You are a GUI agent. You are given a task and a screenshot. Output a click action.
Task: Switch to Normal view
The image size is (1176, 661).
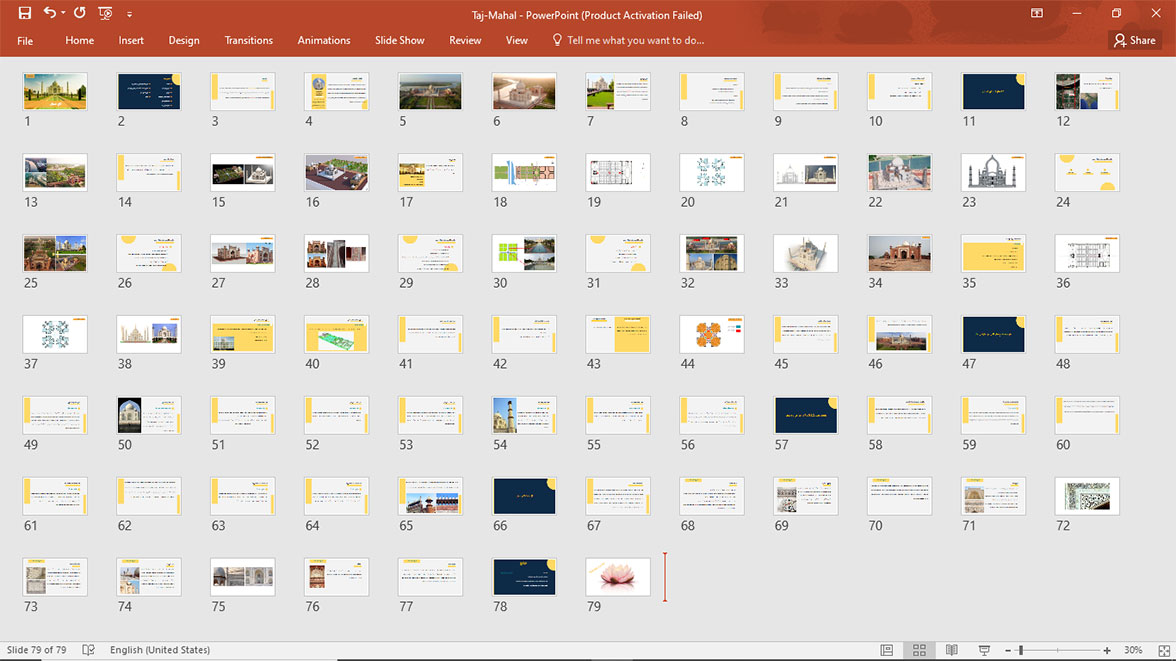[886, 650]
